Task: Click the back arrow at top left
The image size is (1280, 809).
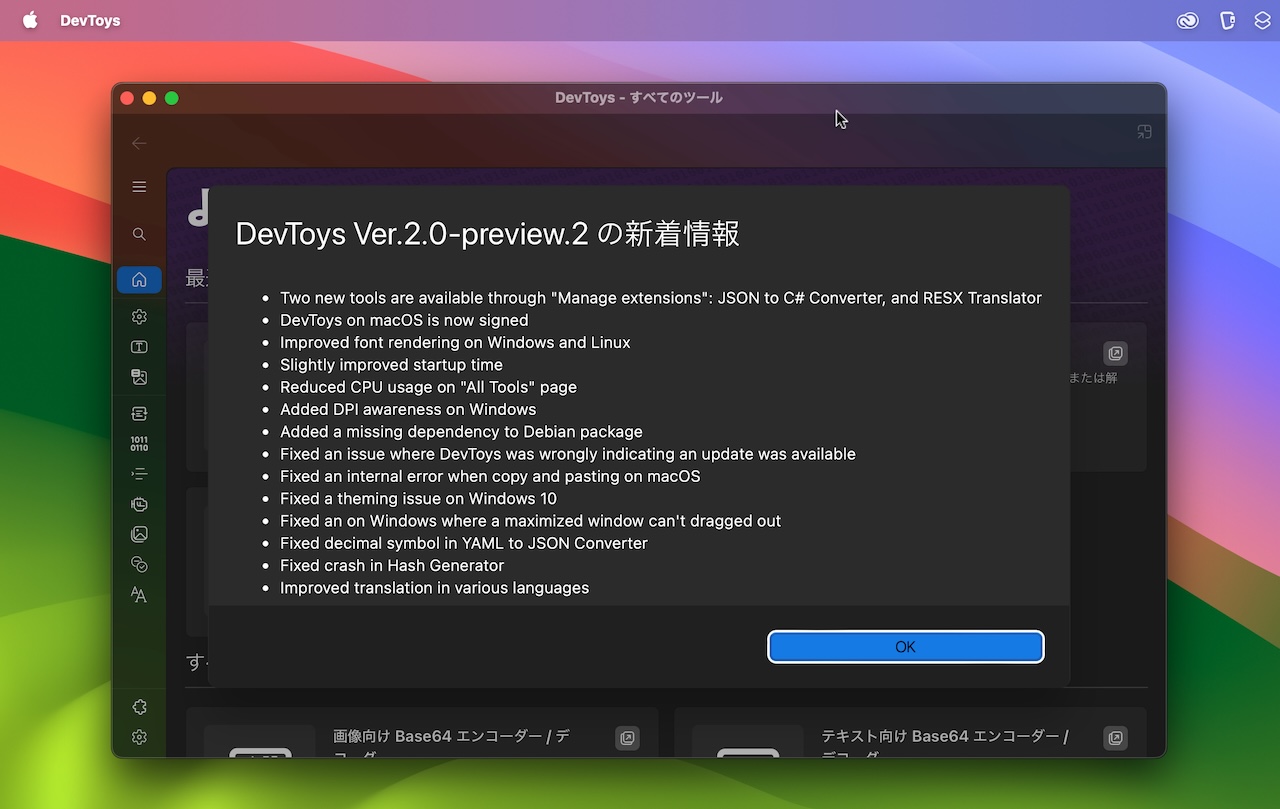Action: (139, 143)
